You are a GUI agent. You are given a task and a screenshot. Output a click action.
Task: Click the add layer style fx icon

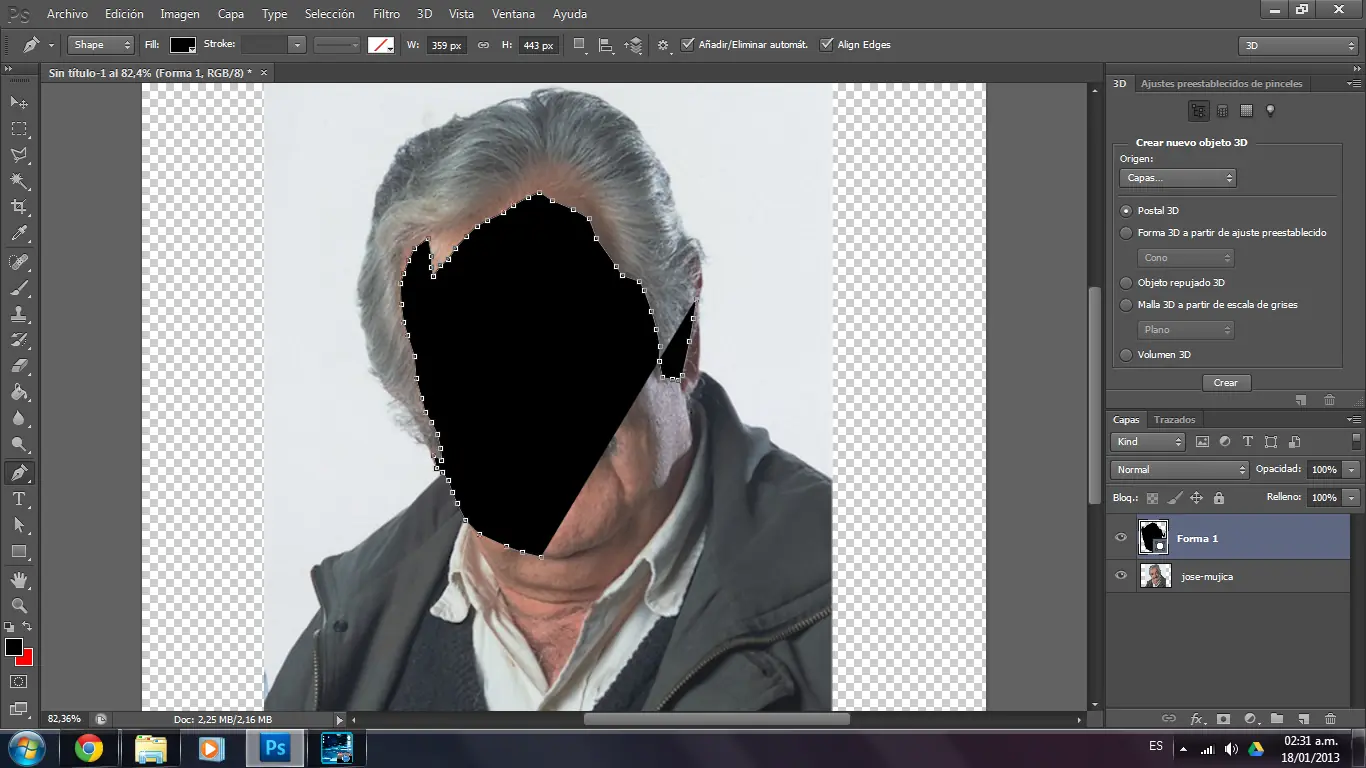click(x=1197, y=719)
